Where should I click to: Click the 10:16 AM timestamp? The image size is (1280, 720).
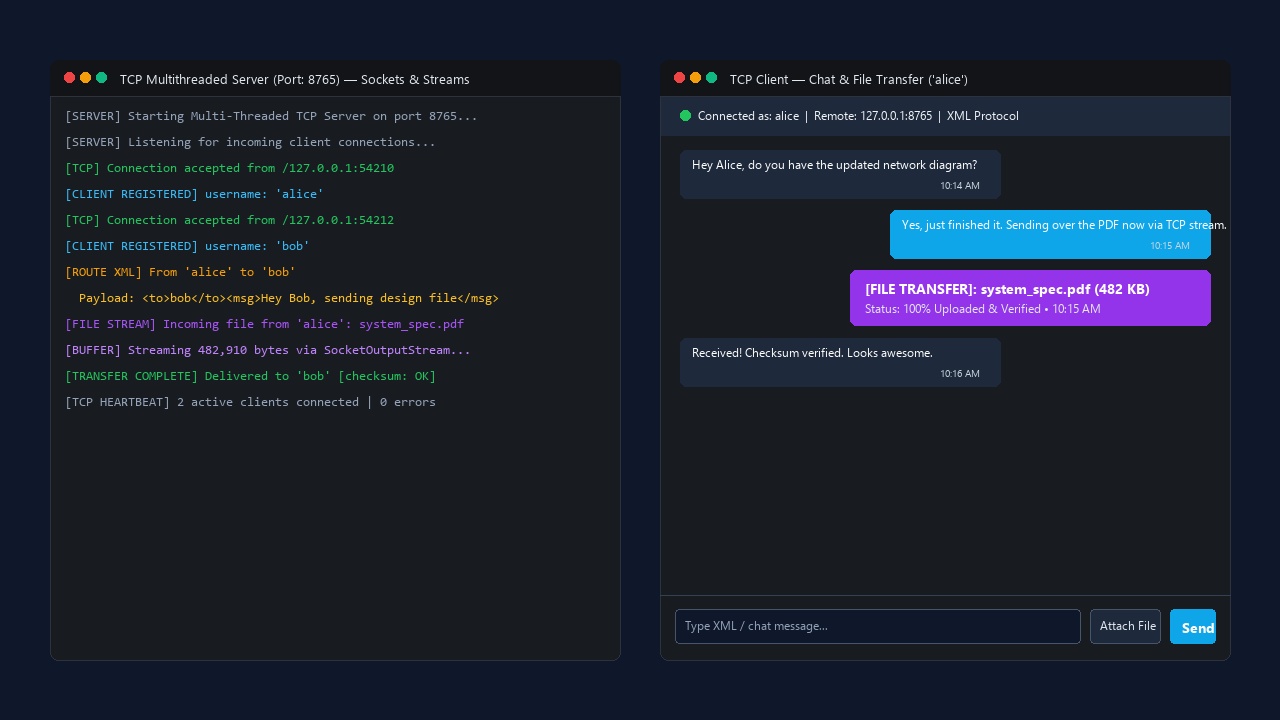click(960, 374)
